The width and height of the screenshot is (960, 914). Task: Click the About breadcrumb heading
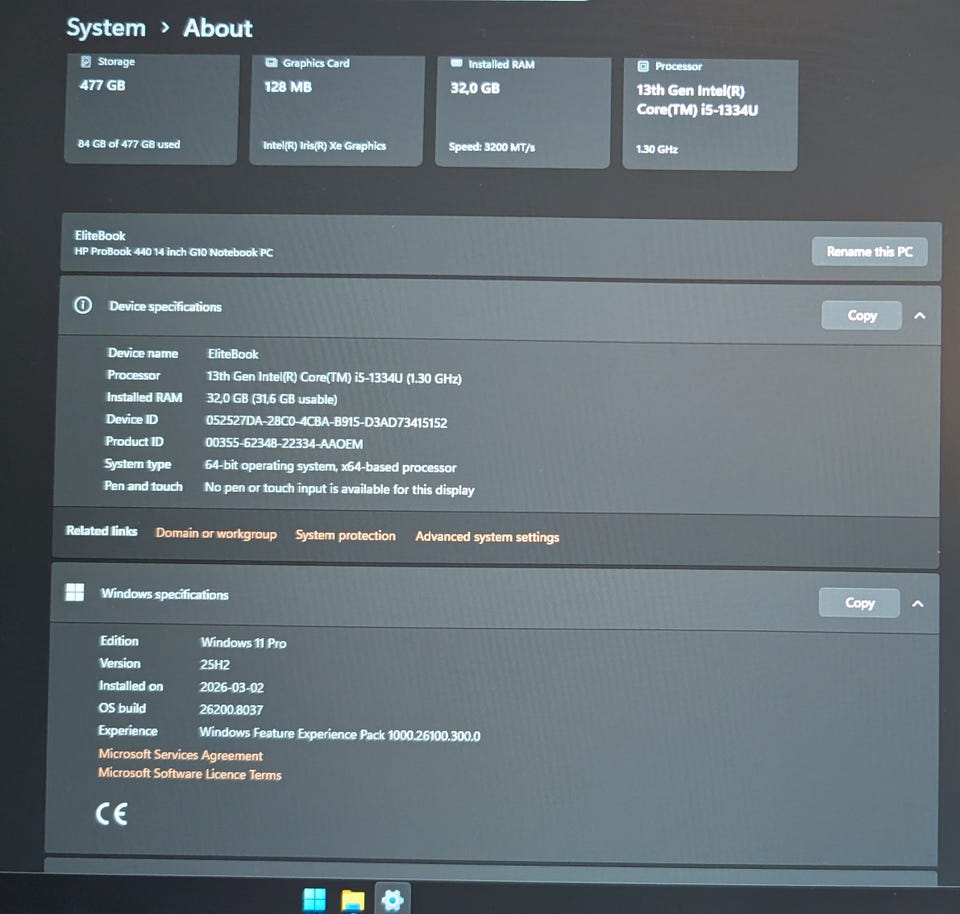(218, 28)
